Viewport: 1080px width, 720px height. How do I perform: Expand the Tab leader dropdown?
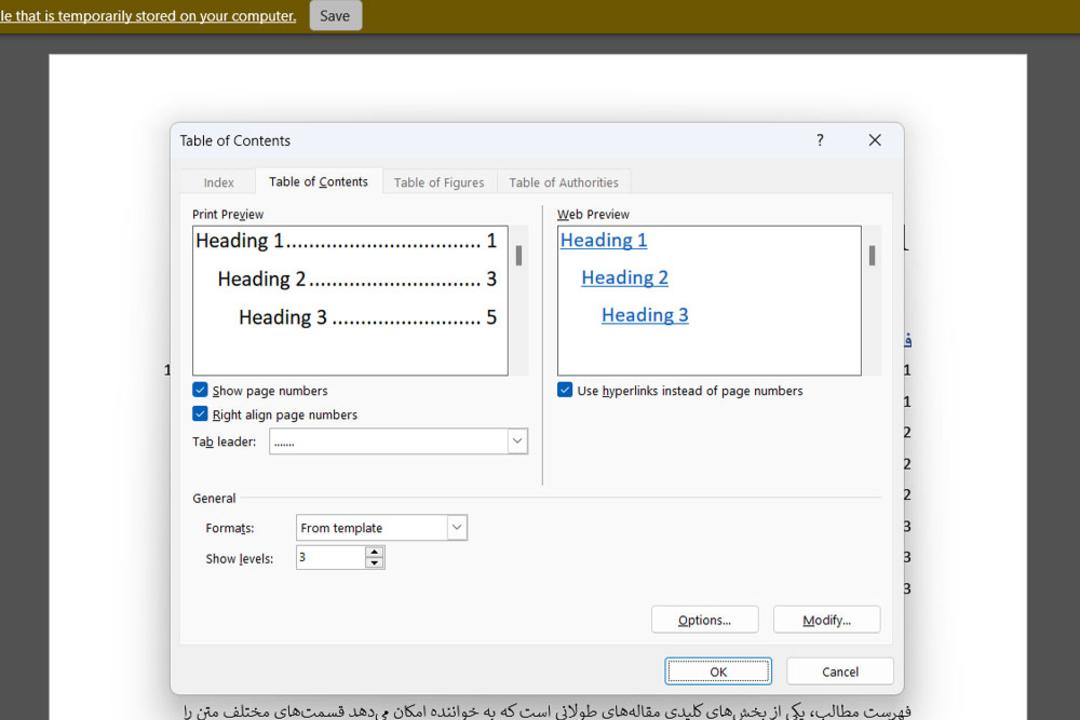pyautogui.click(x=517, y=441)
